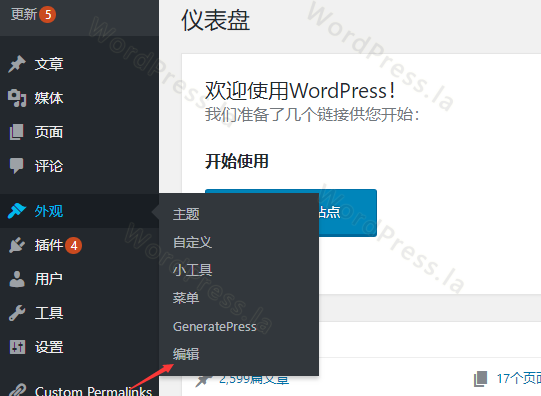
Task: Click the pushpin icon beside 文章
Action: point(17,64)
